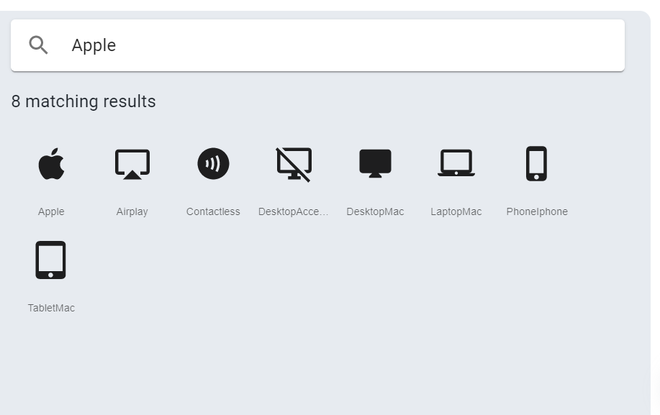Select the LaptopMac icon

456,163
